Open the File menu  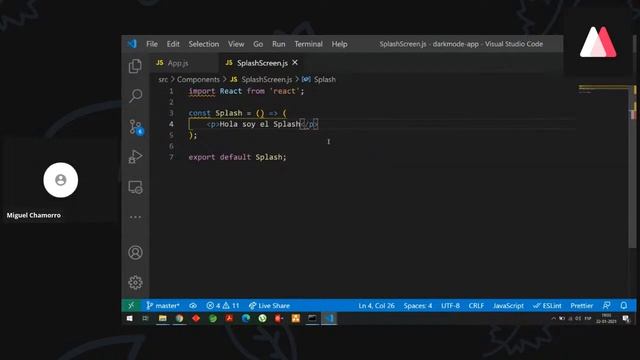click(152, 44)
